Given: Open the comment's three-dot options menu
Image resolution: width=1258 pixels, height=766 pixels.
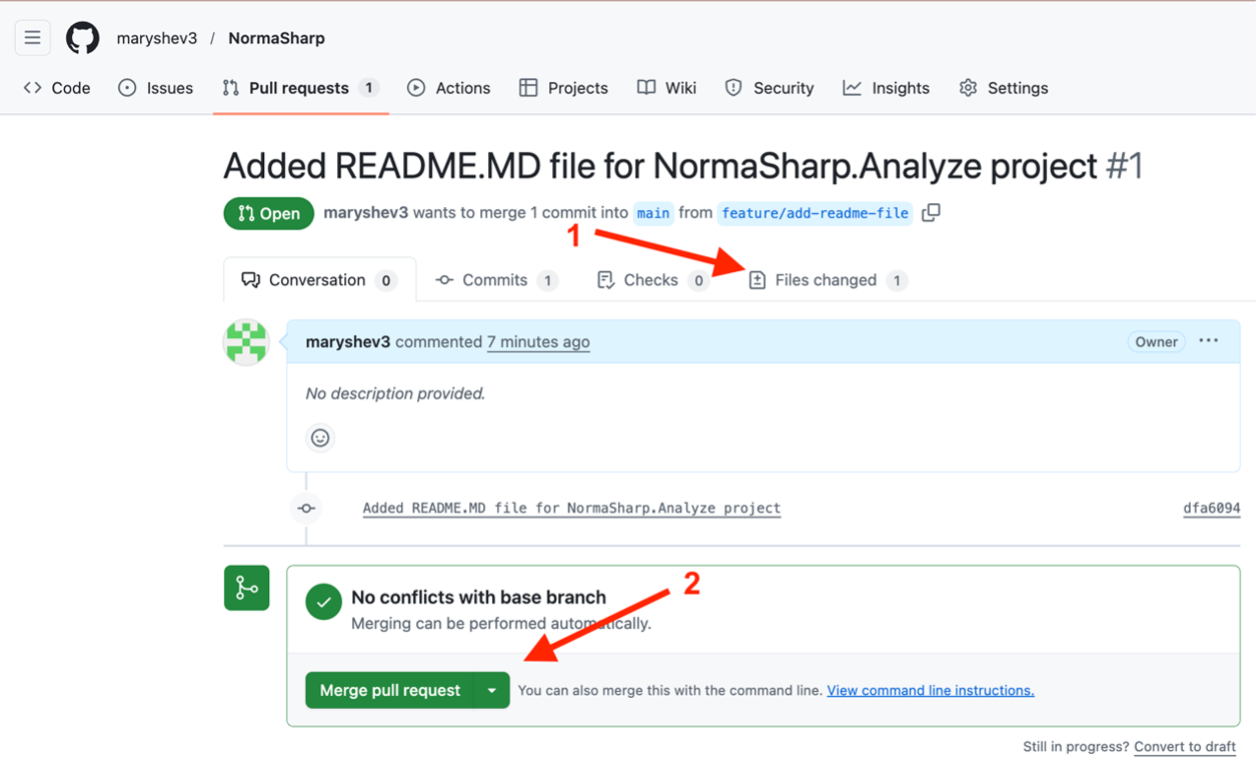Looking at the screenshot, I should [x=1208, y=341].
